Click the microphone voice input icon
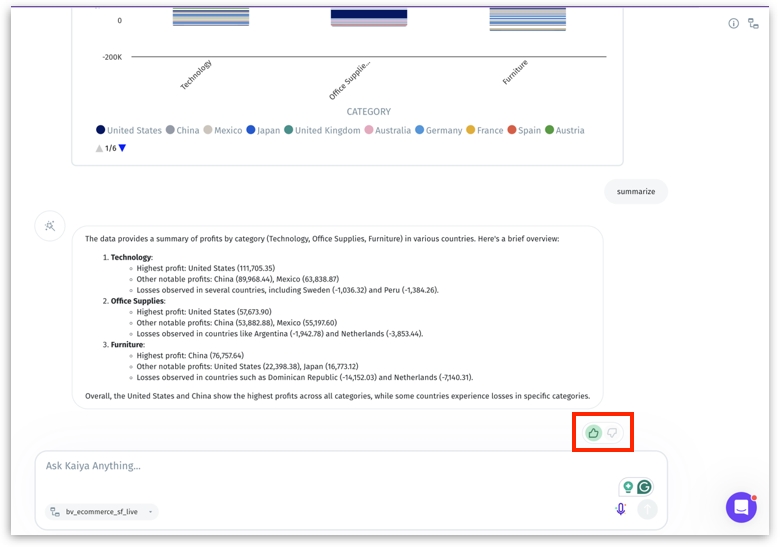This screenshot has height=550, width=780. point(621,509)
